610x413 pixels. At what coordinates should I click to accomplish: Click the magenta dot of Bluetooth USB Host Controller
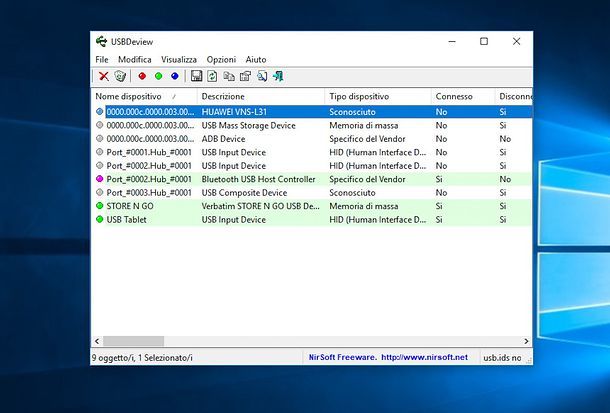[x=100, y=179]
